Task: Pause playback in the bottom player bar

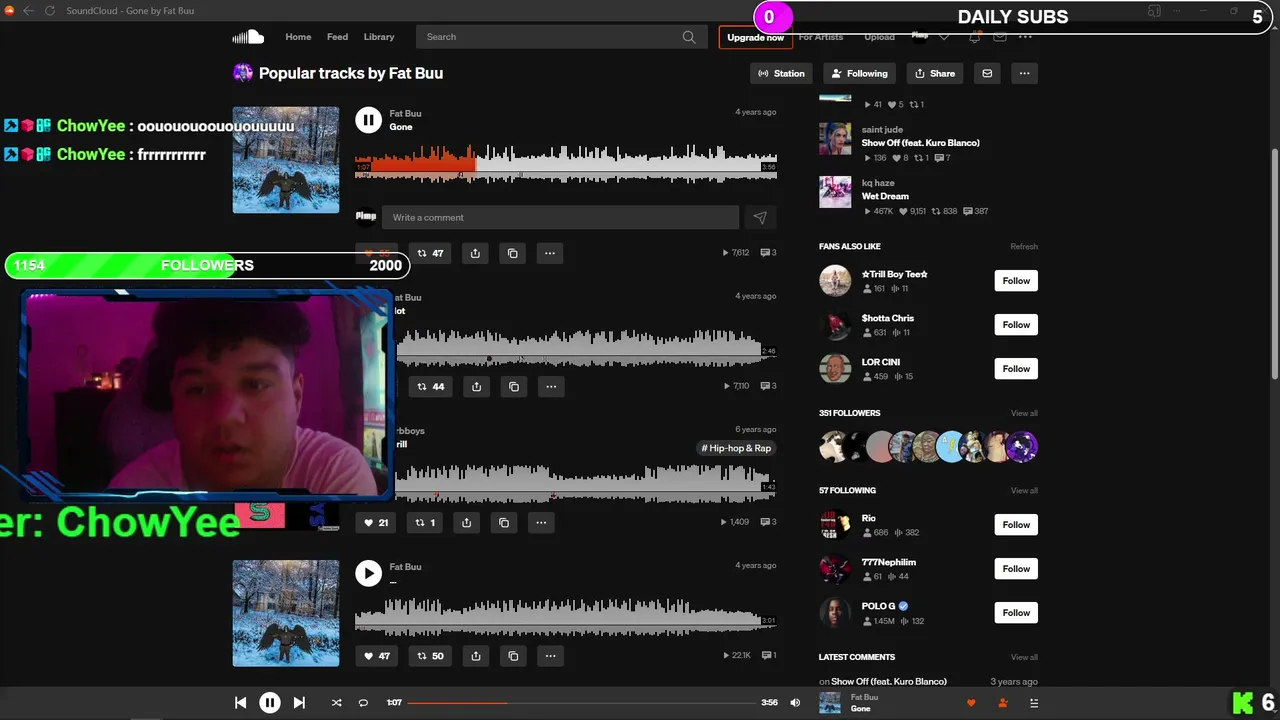Action: click(x=270, y=703)
